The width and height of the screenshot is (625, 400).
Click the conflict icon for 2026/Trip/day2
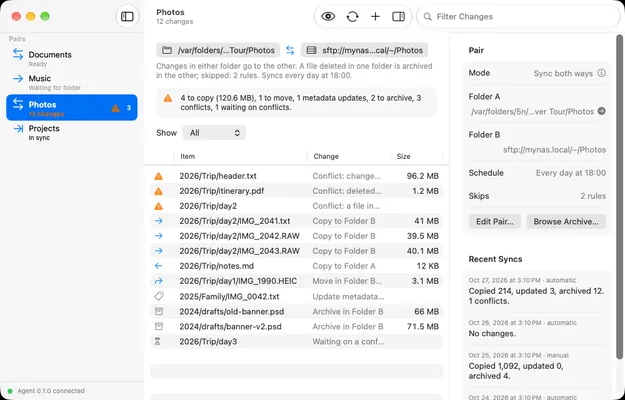coord(159,206)
